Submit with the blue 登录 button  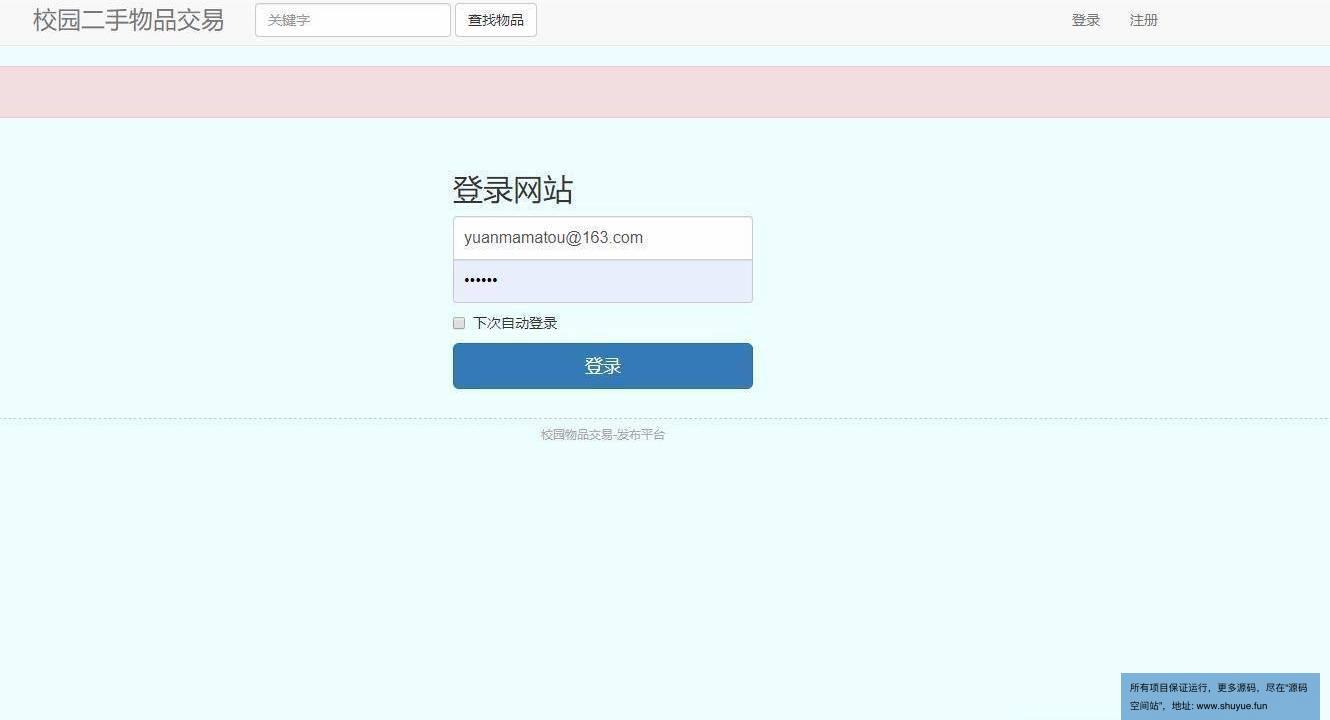(602, 366)
